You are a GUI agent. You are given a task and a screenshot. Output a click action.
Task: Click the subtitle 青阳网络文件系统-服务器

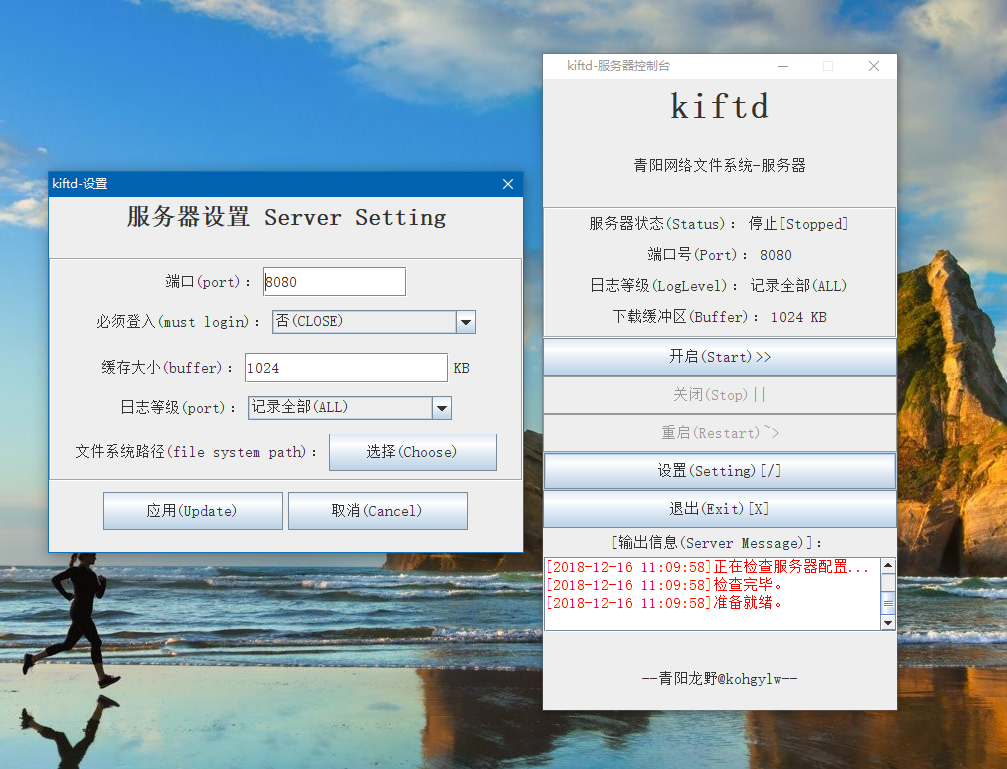point(719,166)
